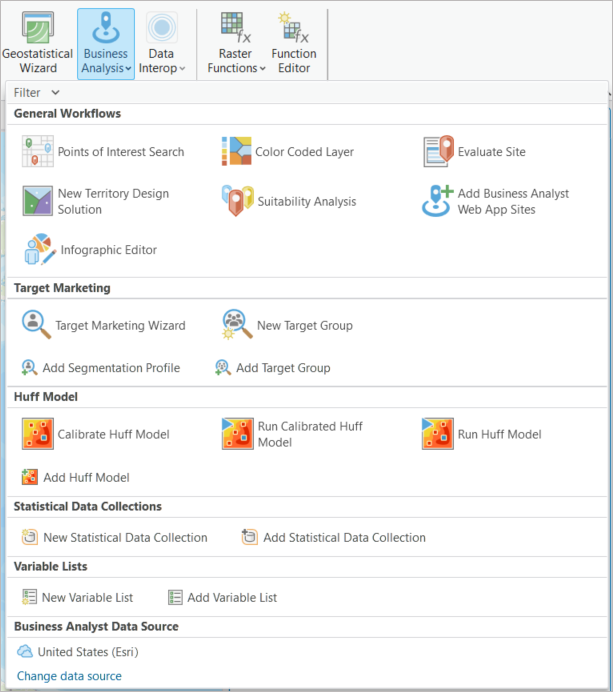Click the Add Huff Model text

tap(86, 478)
